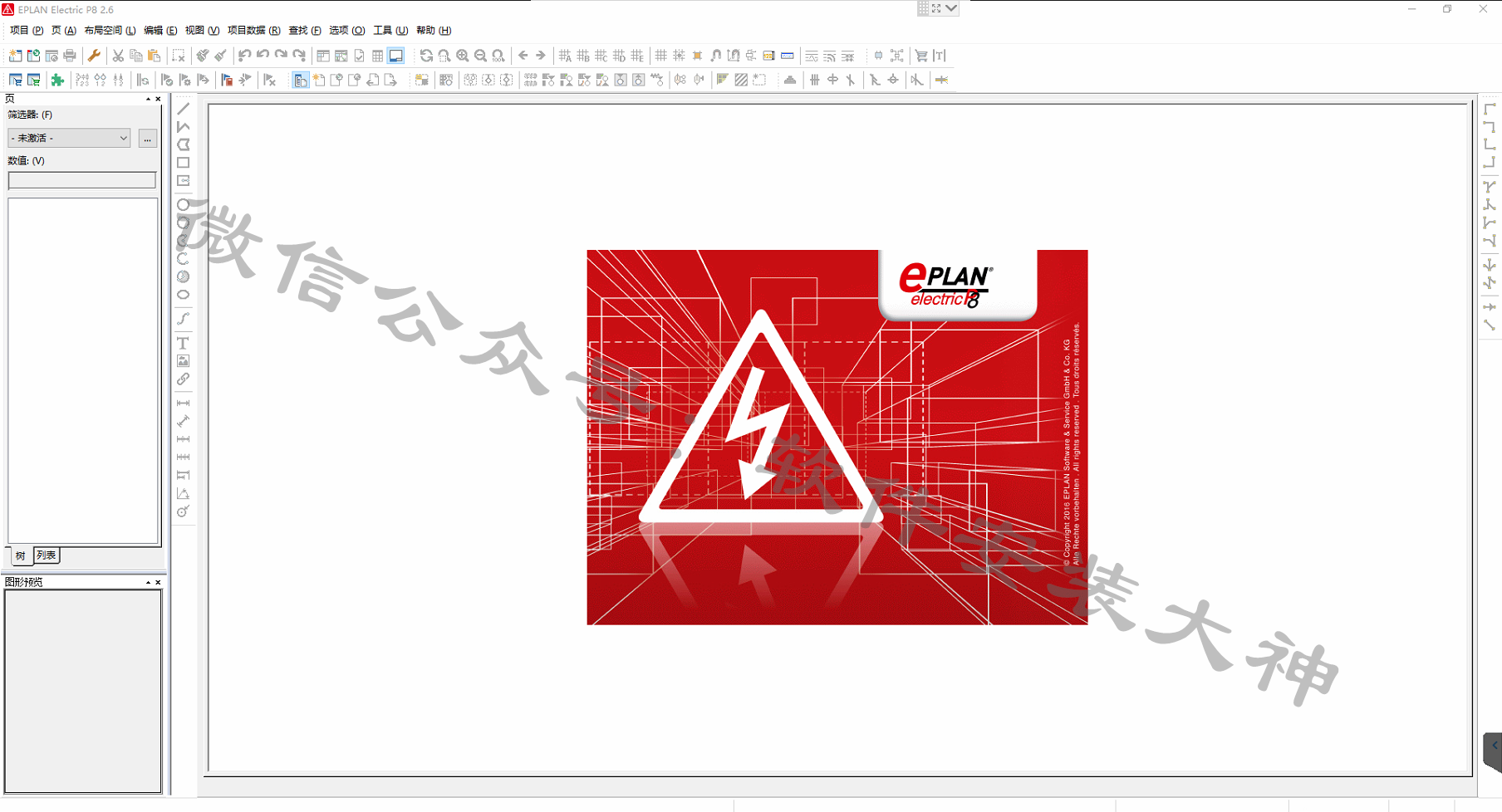This screenshot has width=1502, height=812.
Task: Switch to the 列表 tab
Action: [x=46, y=555]
